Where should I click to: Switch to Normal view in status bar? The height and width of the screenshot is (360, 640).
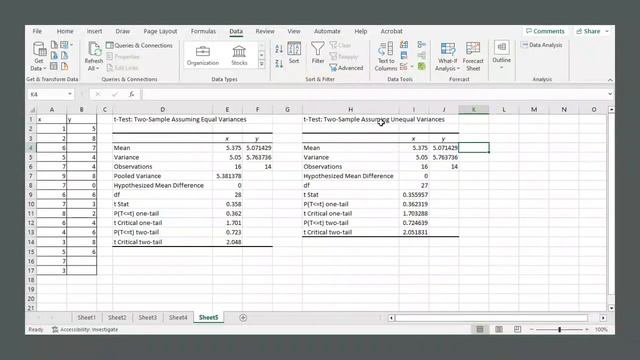[480, 329]
